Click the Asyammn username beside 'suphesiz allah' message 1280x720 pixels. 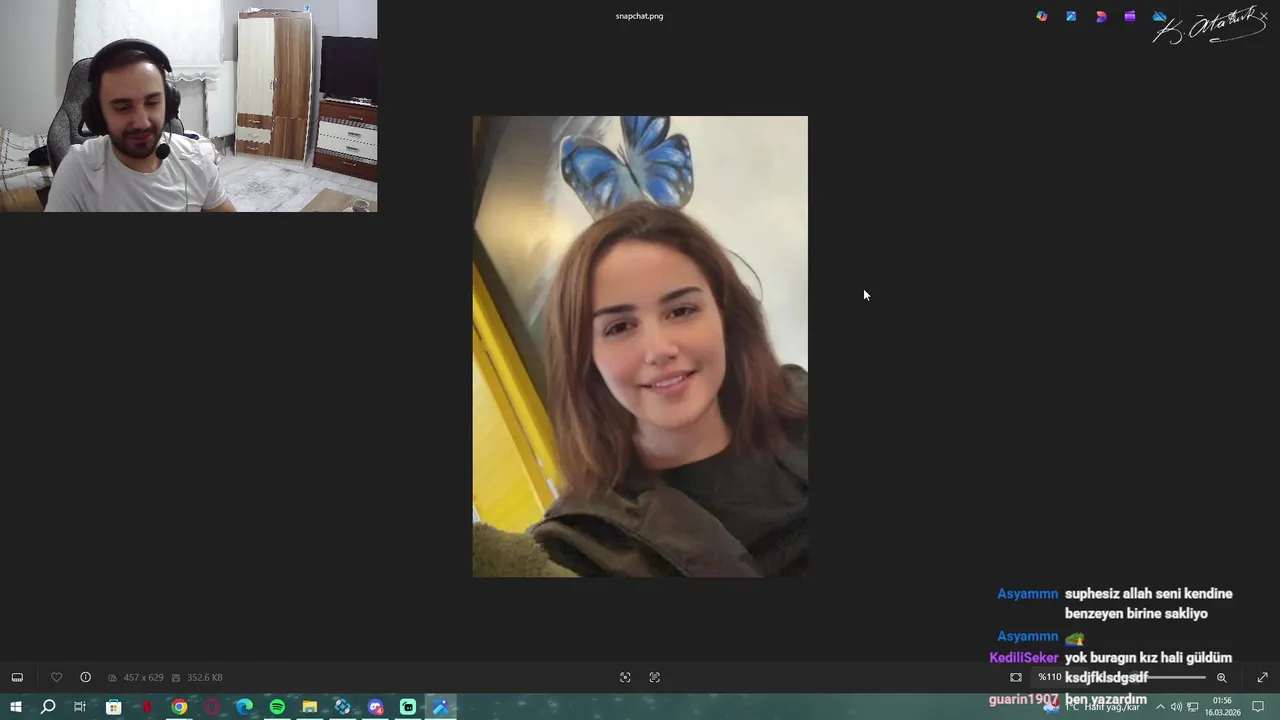click(x=1027, y=594)
